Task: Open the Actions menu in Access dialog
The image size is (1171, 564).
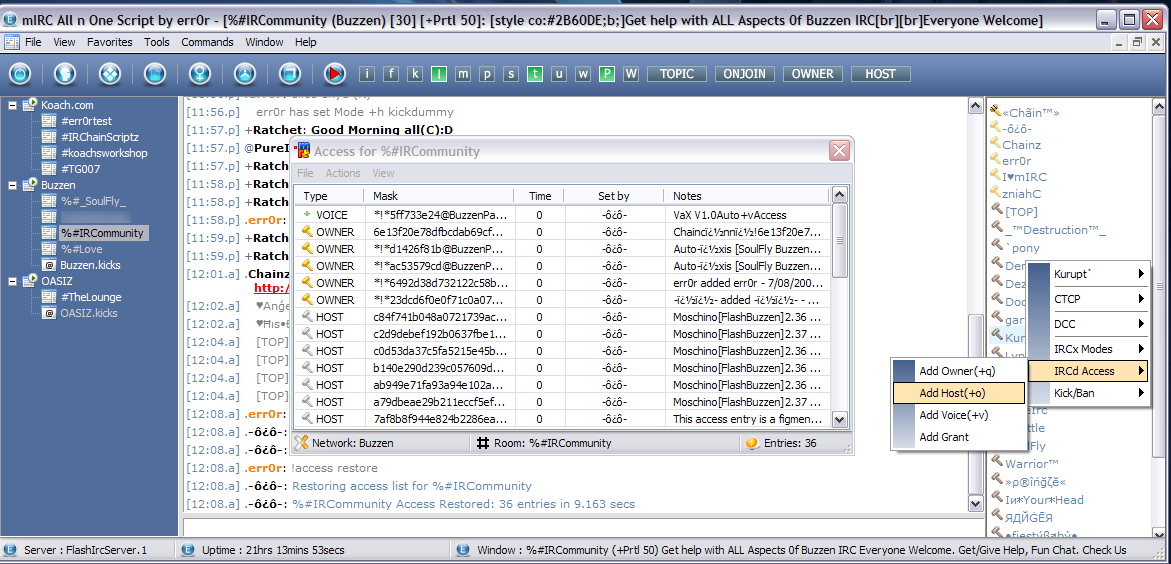Action: 343,173
